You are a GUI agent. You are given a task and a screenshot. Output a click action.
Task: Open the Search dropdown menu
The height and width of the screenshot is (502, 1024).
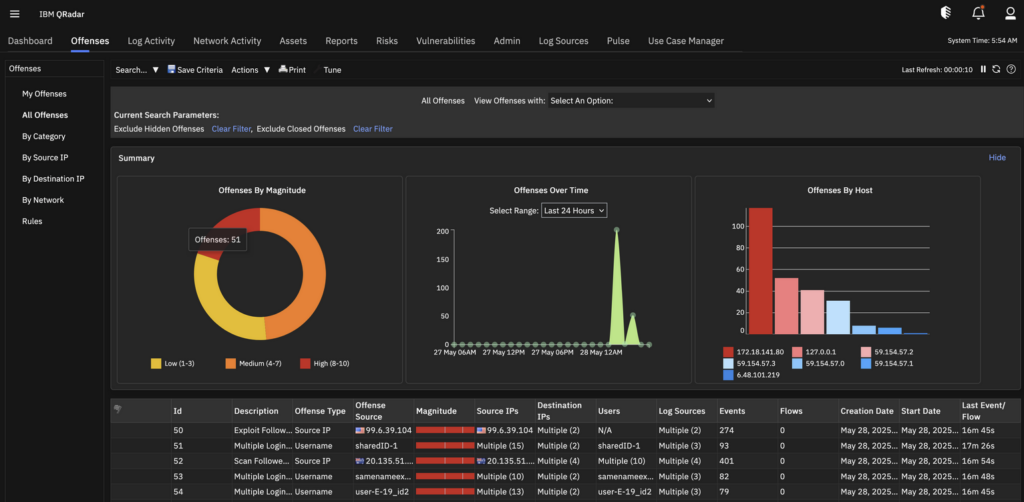point(137,70)
